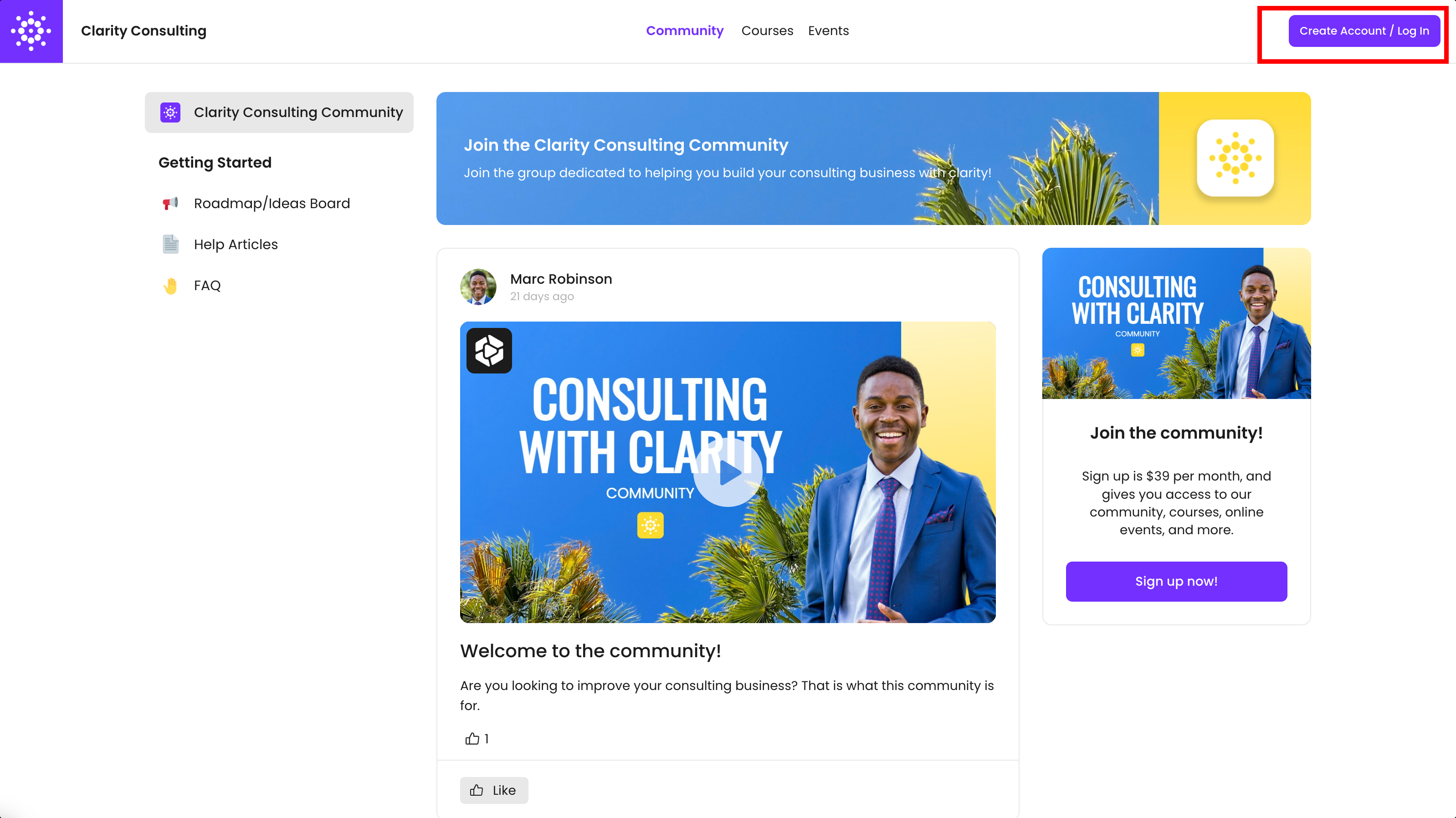Switch to the Courses tab
This screenshot has height=818, width=1456.
(767, 31)
